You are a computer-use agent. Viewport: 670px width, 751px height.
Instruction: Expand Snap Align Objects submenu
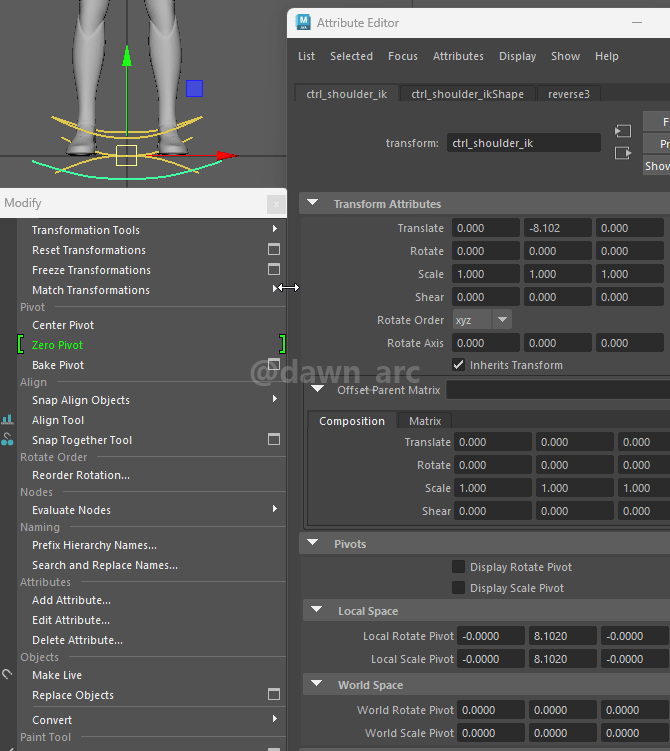click(x=275, y=399)
